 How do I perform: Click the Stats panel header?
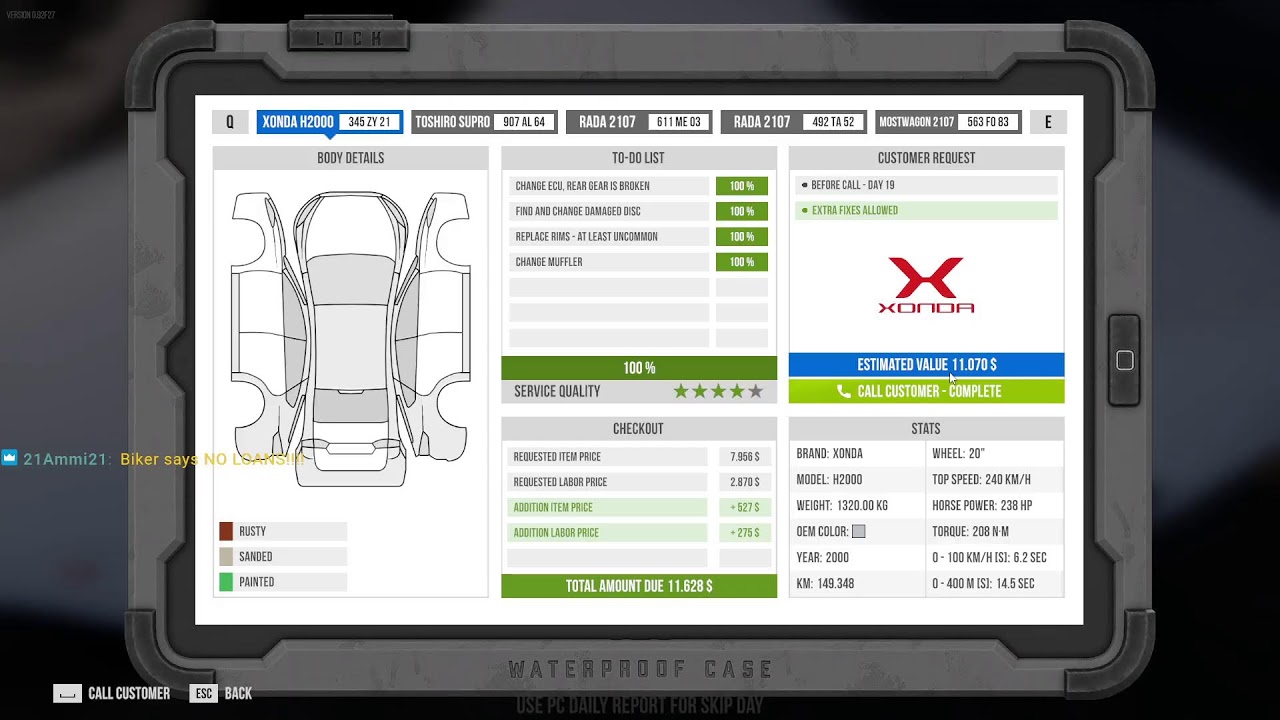click(926, 429)
